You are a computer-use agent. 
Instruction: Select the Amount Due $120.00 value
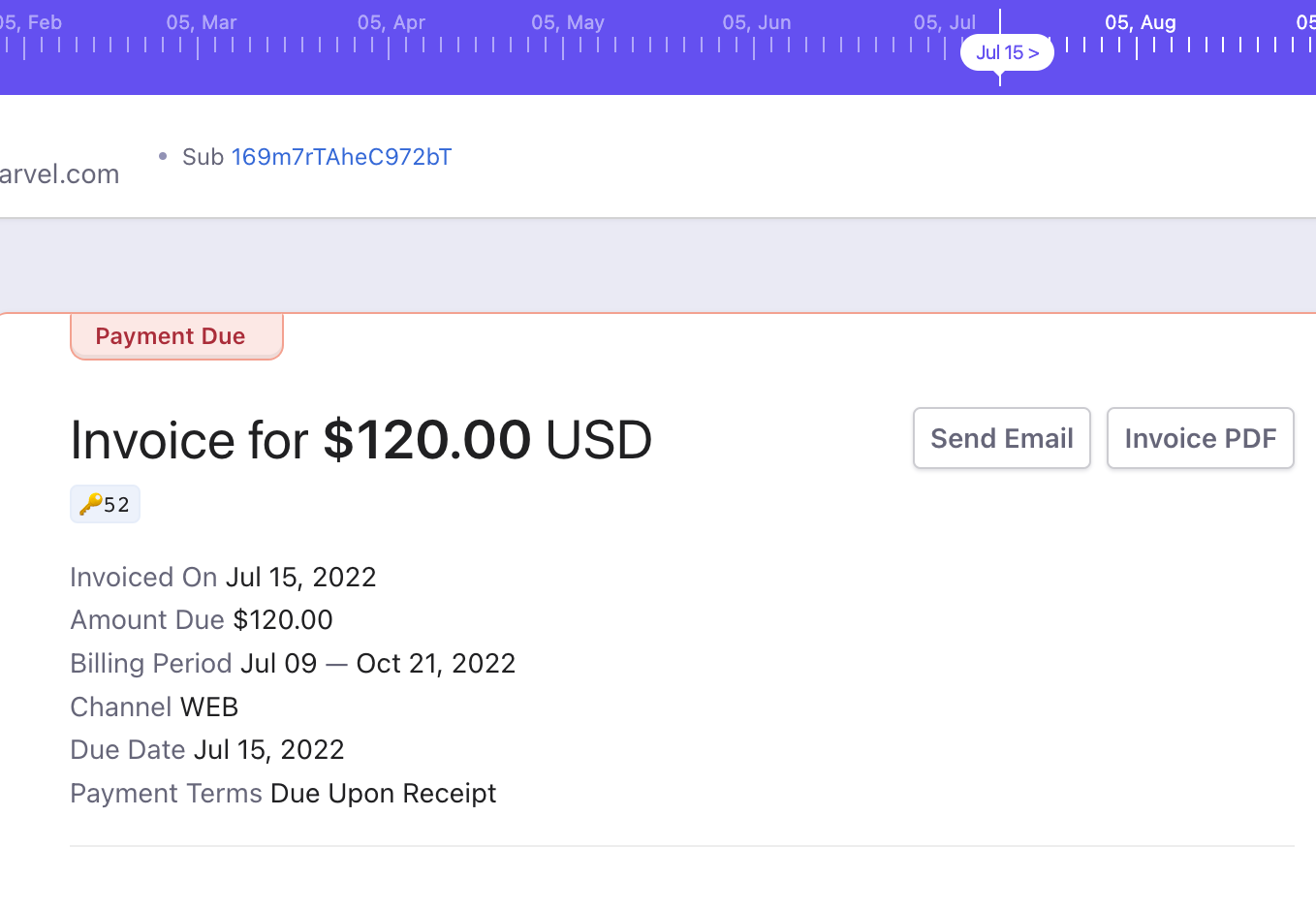pyautogui.click(x=283, y=619)
